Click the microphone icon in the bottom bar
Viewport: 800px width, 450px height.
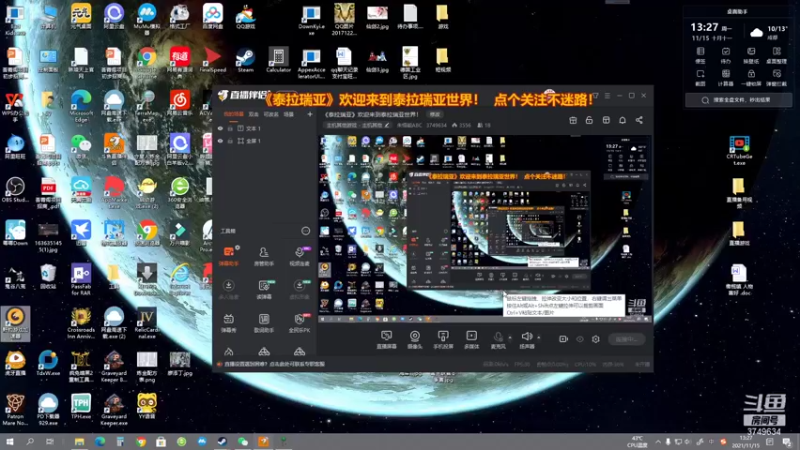pos(498,337)
